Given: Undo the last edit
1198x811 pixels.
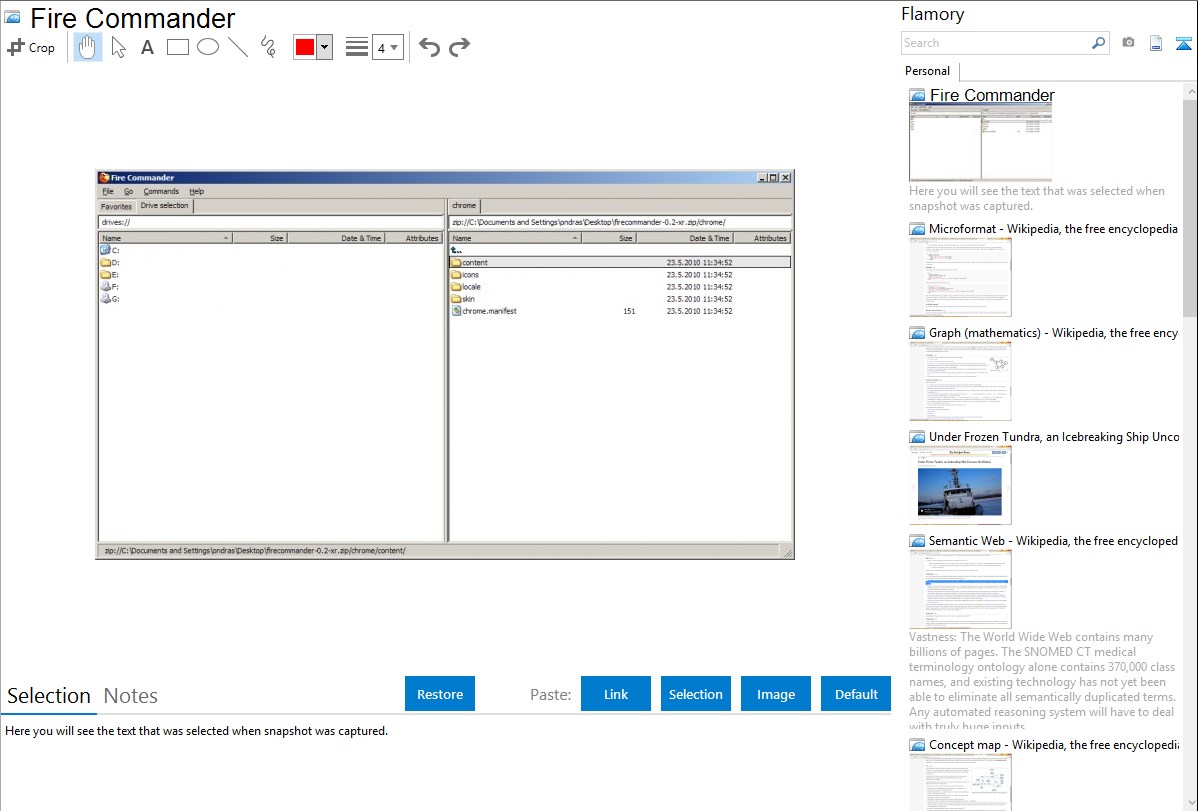Looking at the screenshot, I should tap(429, 47).
